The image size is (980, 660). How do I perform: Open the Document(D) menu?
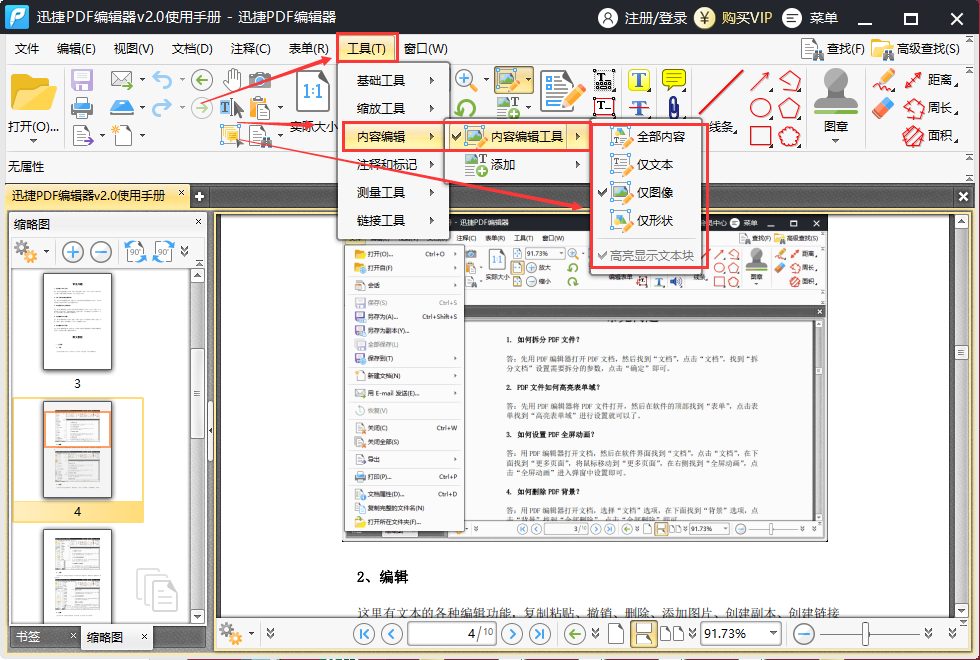click(192, 49)
